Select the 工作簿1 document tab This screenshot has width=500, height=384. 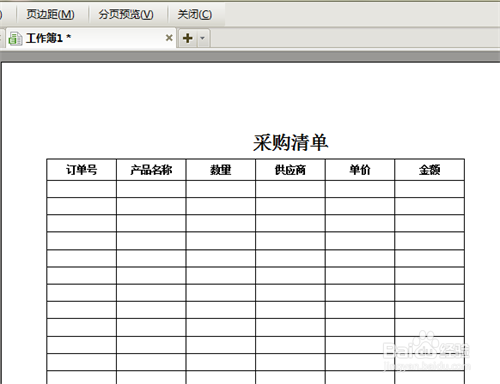click(x=91, y=38)
